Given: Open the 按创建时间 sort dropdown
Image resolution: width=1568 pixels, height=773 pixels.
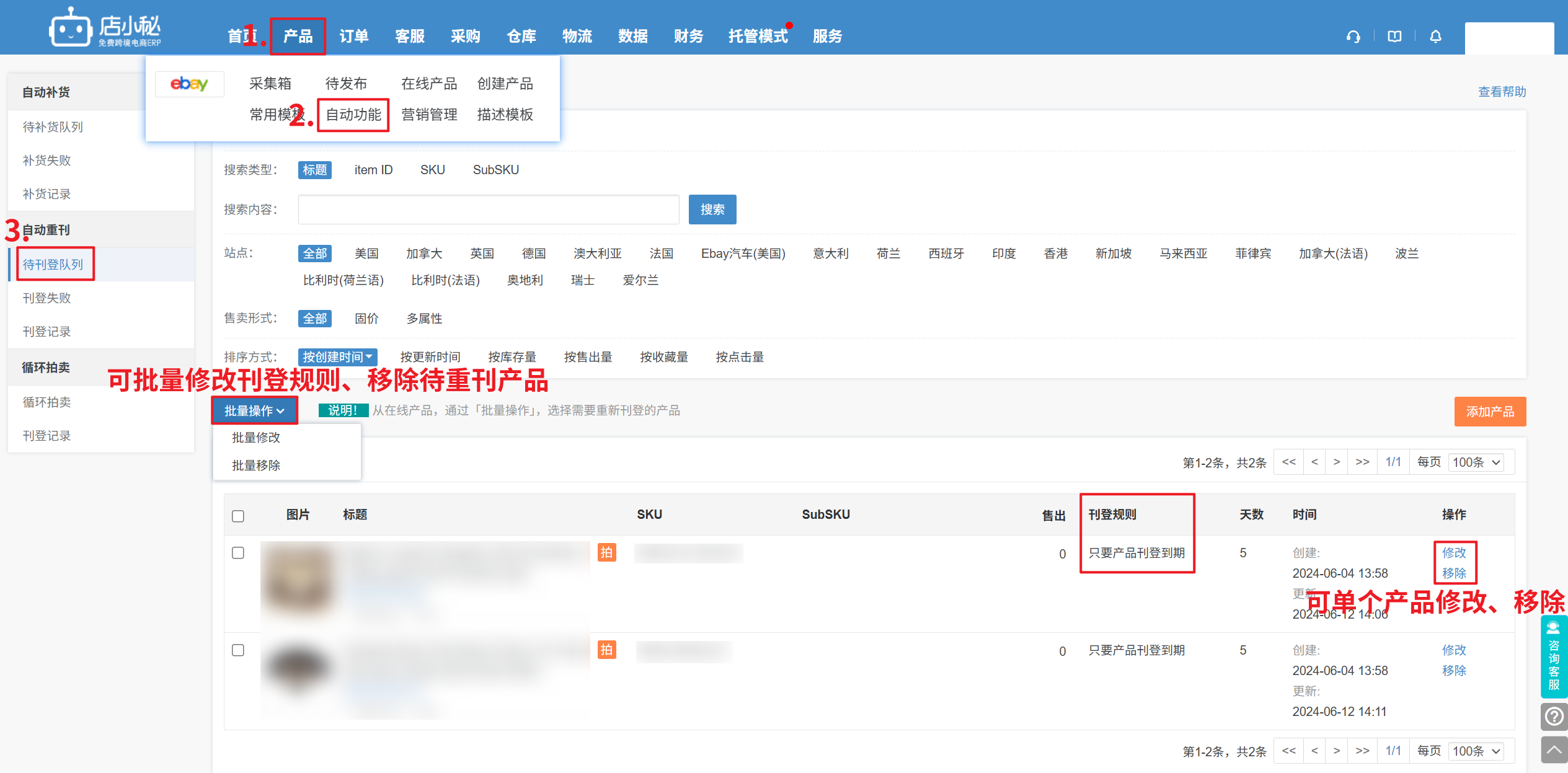Looking at the screenshot, I should point(337,357).
